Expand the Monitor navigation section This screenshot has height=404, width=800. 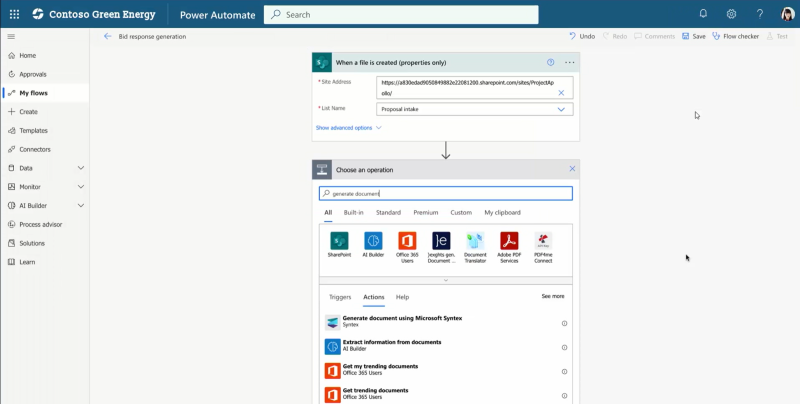tap(81, 187)
